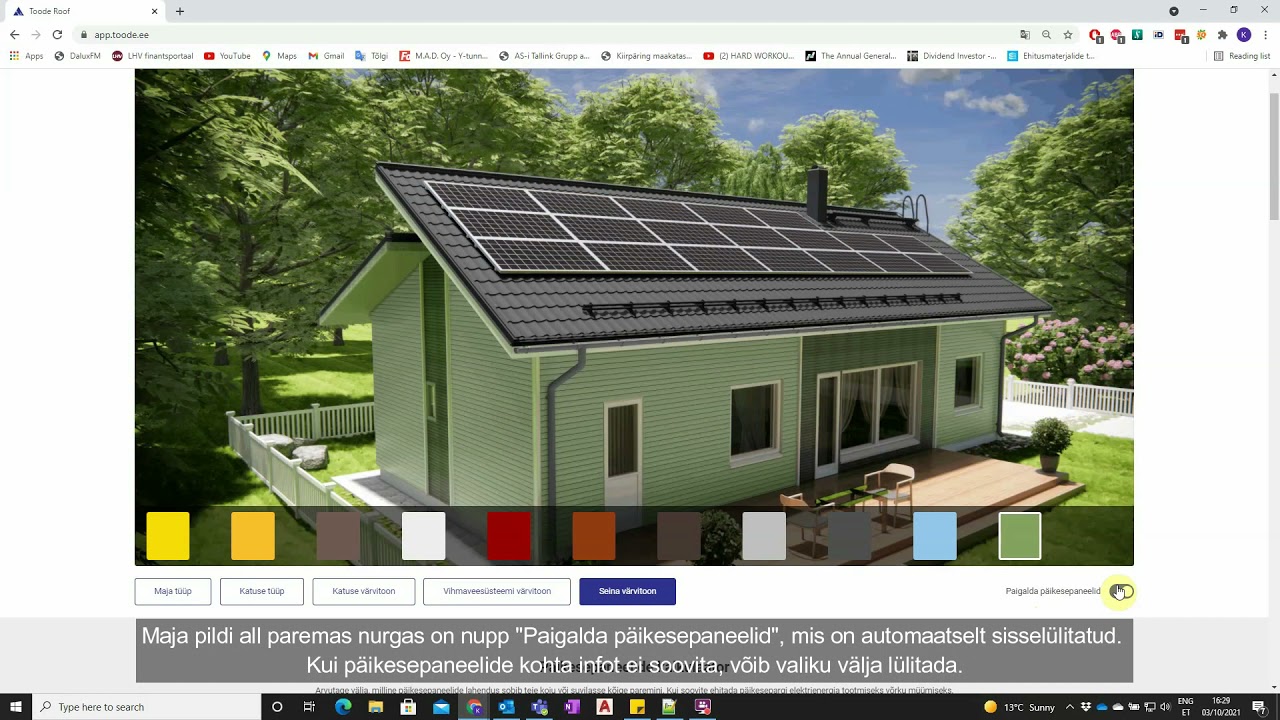Open the Vihmaveesüsteemi värvitoon tab

[497, 591]
